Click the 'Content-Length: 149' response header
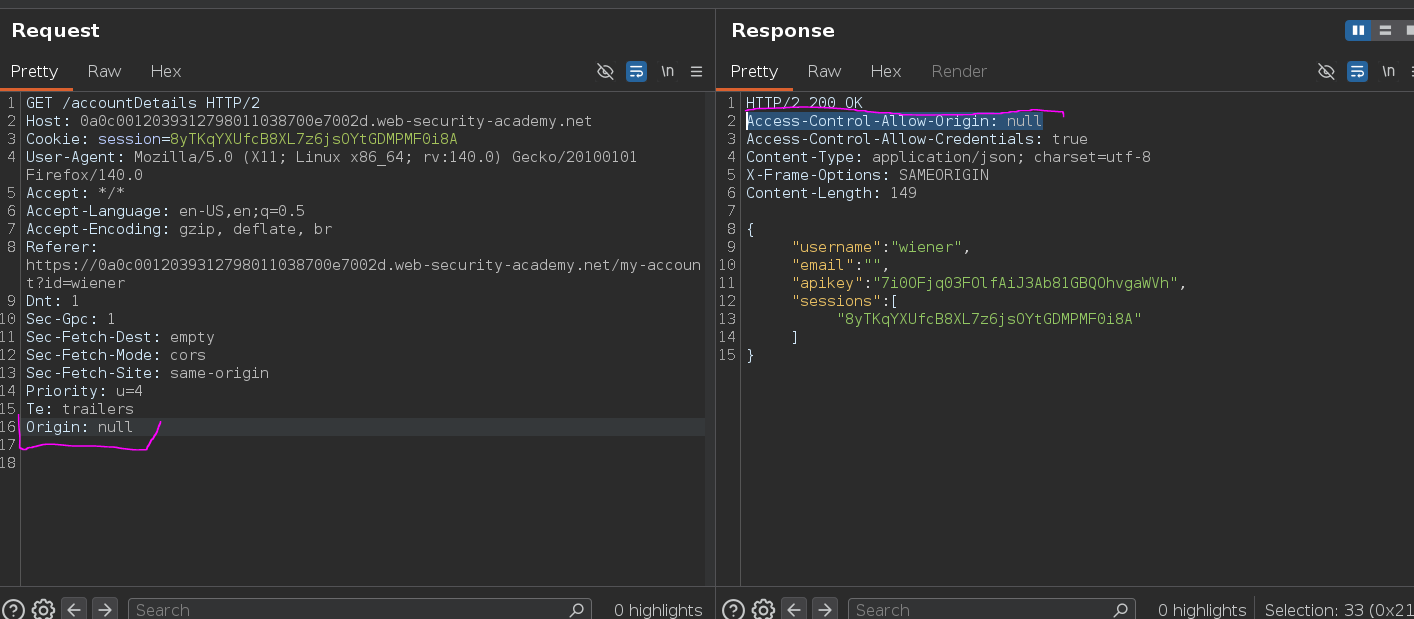The width and height of the screenshot is (1414, 619). point(831,193)
